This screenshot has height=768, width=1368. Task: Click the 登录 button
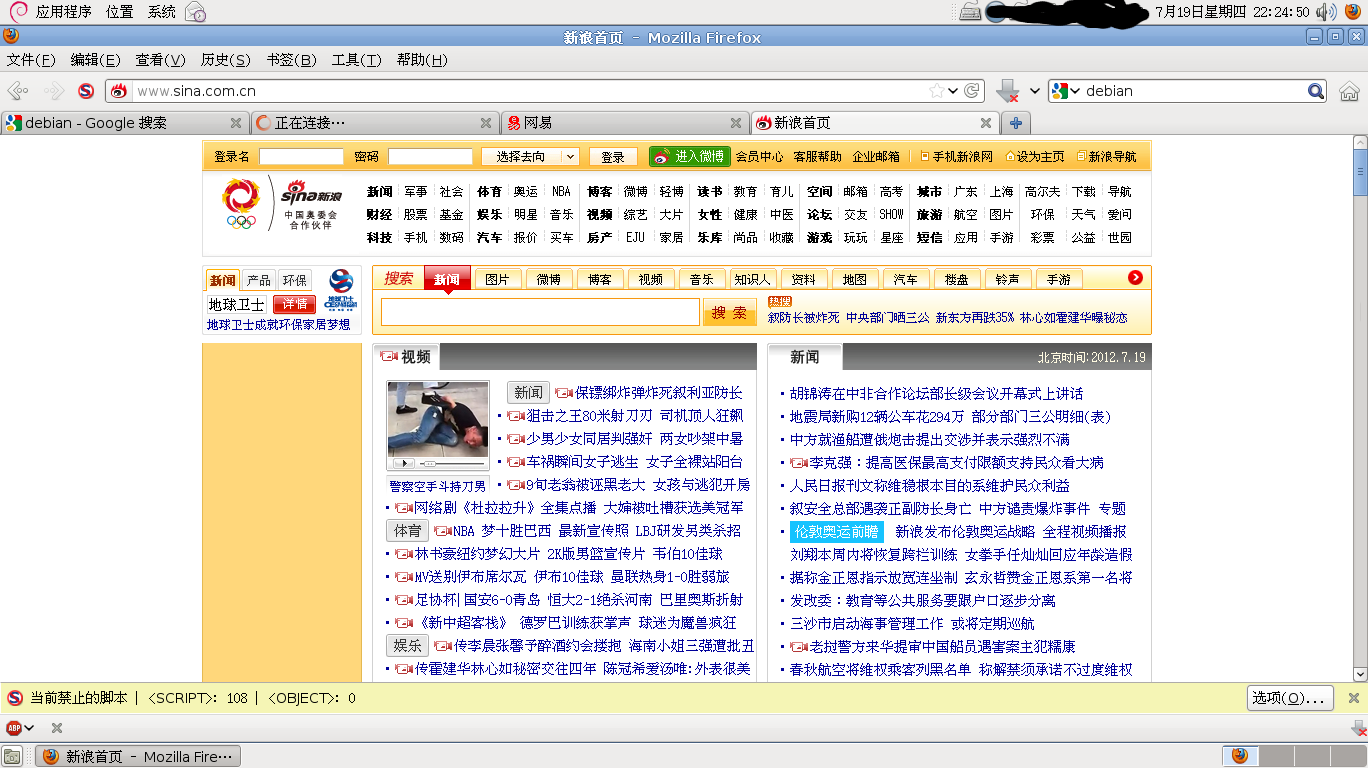[x=613, y=157]
